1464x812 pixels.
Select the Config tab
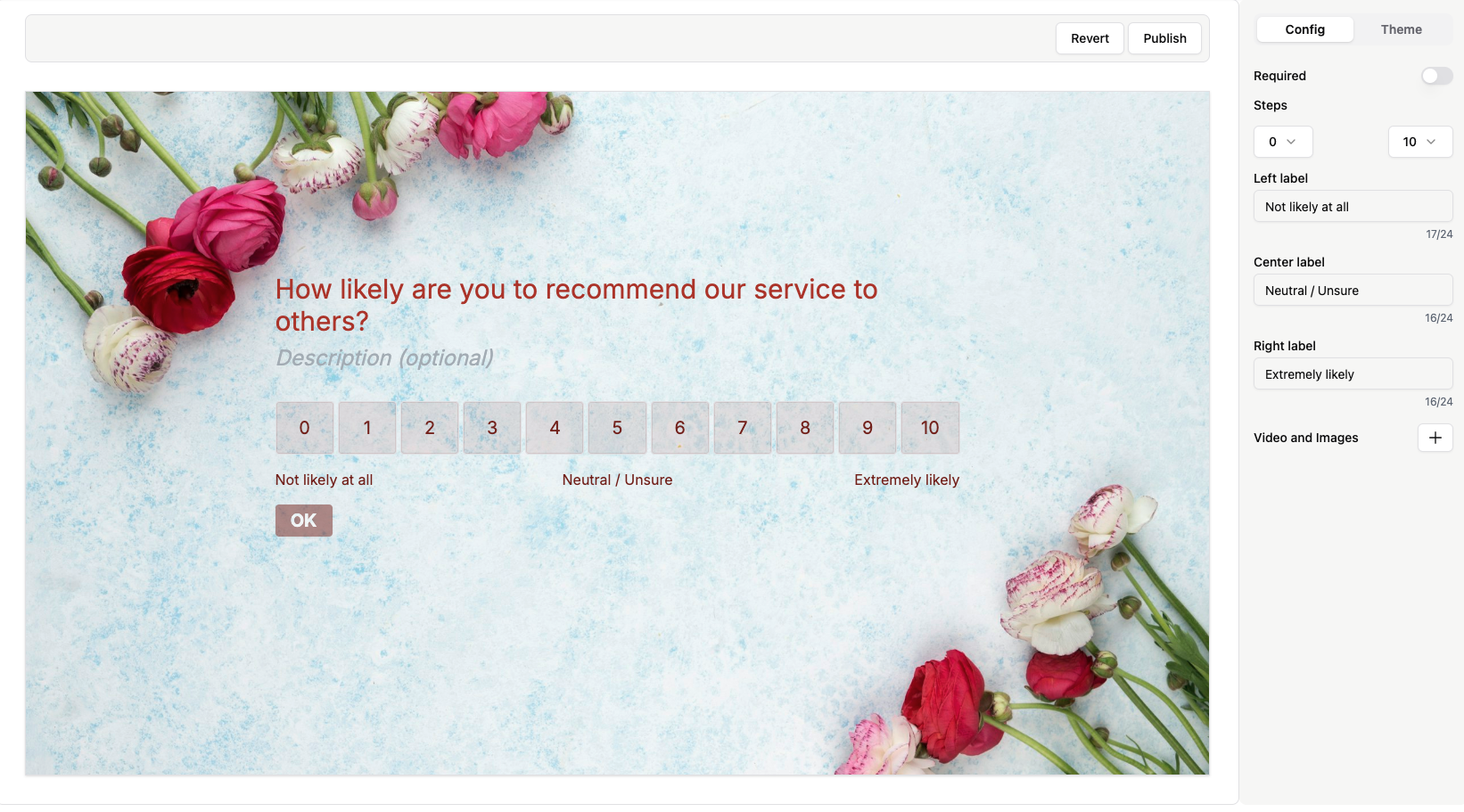click(1304, 29)
